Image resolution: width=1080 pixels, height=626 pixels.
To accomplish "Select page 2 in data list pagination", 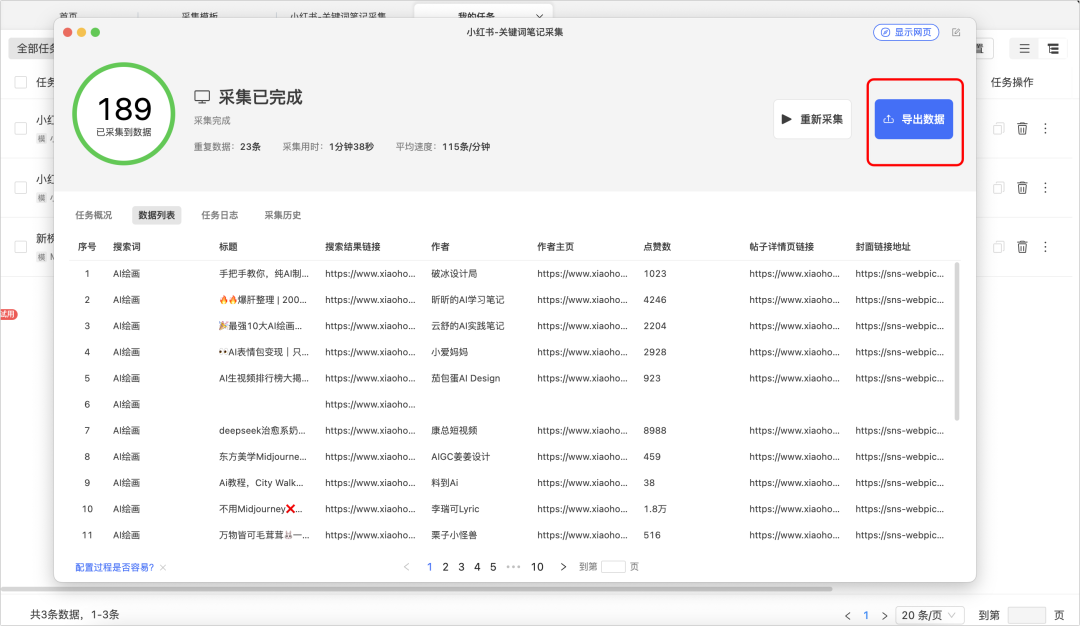I will pos(446,567).
